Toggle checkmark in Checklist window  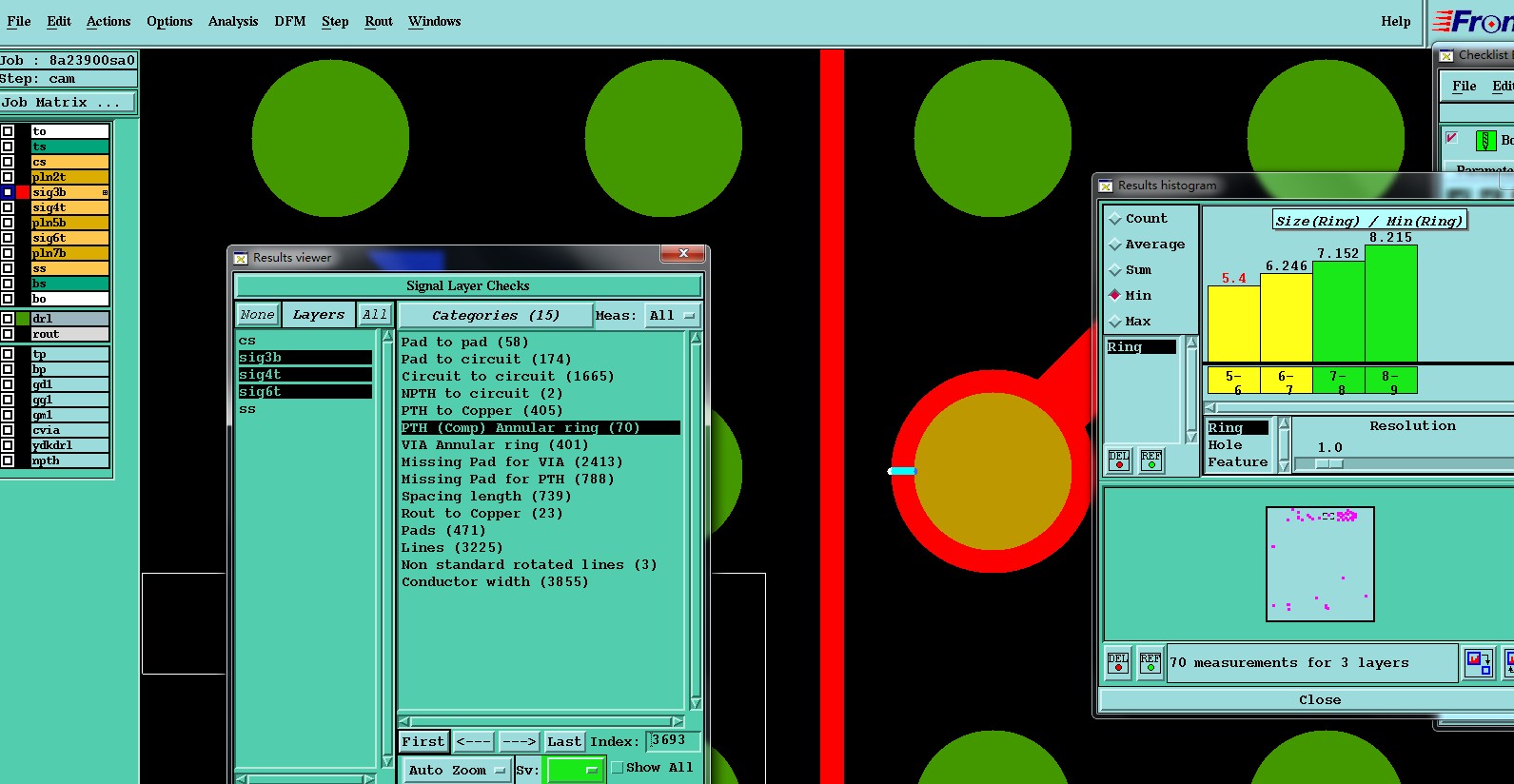(x=1452, y=138)
